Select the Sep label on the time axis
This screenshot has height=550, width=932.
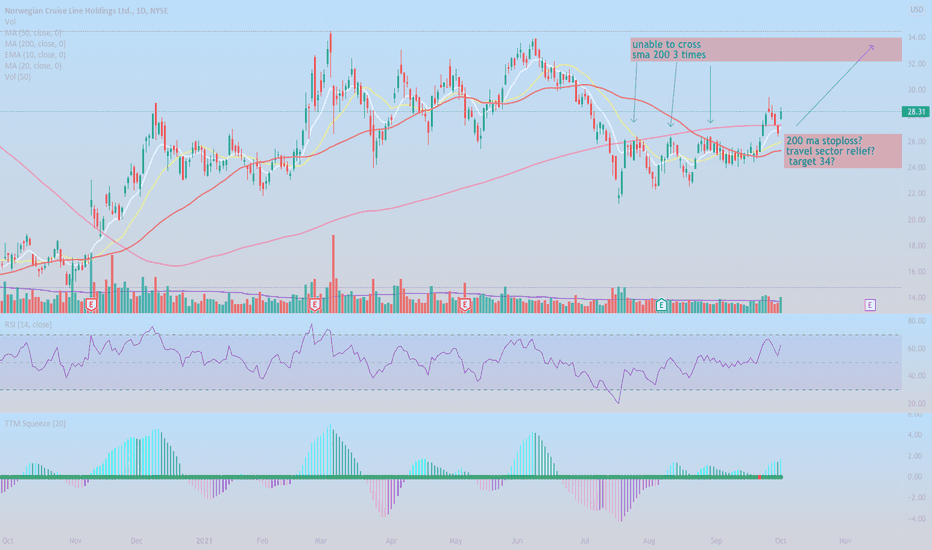pyautogui.click(x=716, y=540)
